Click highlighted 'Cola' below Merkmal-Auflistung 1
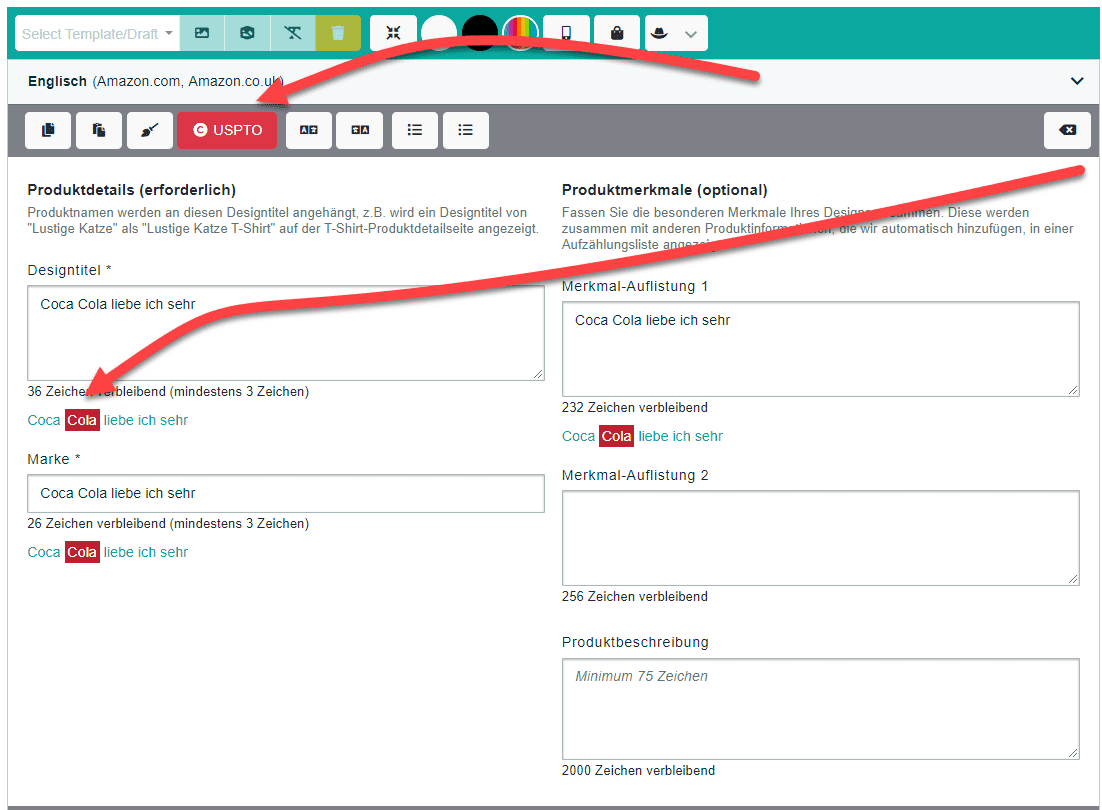Viewport: 1102px width, 810px height. (616, 436)
